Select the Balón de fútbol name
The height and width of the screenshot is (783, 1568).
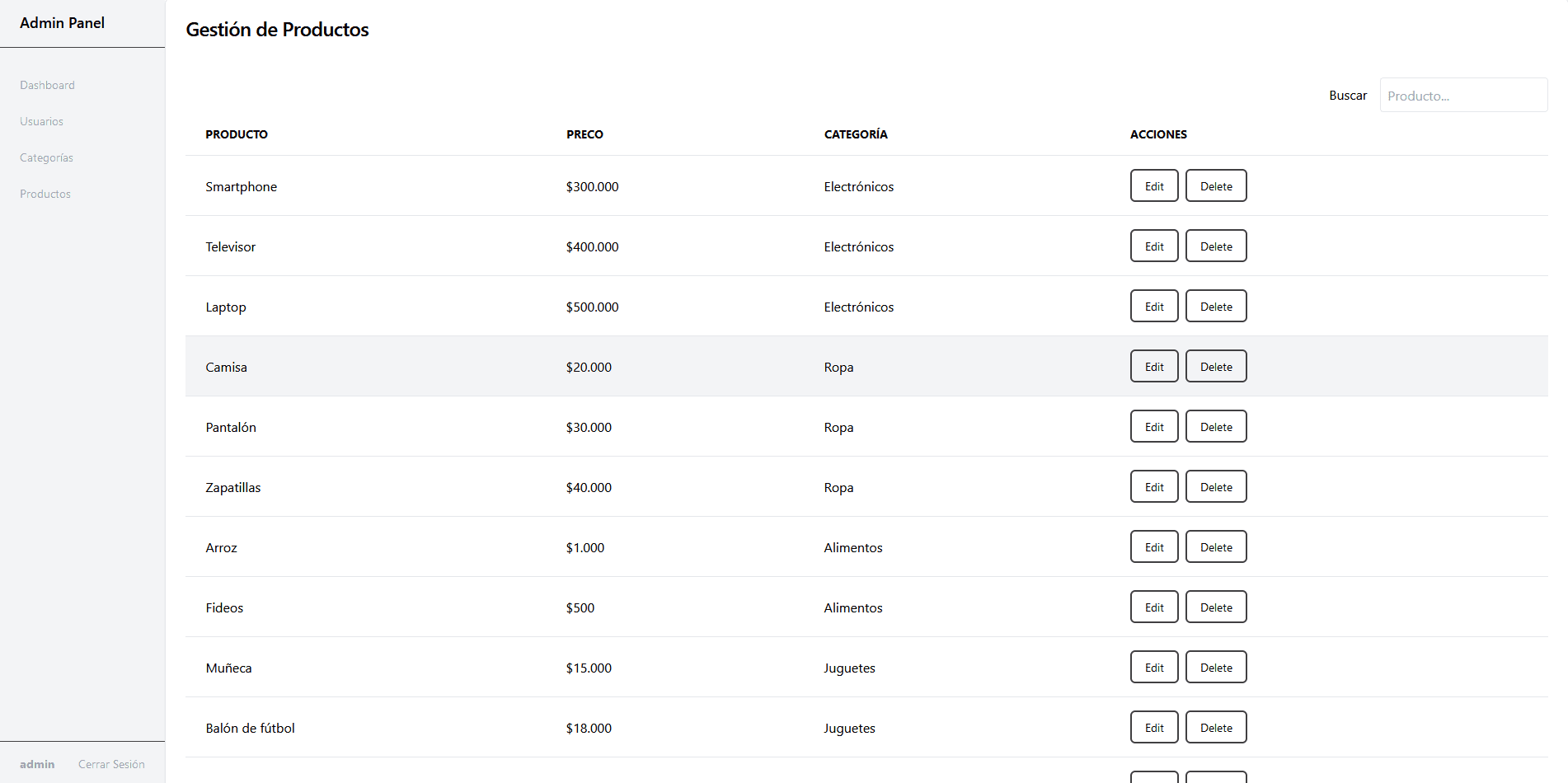click(251, 729)
